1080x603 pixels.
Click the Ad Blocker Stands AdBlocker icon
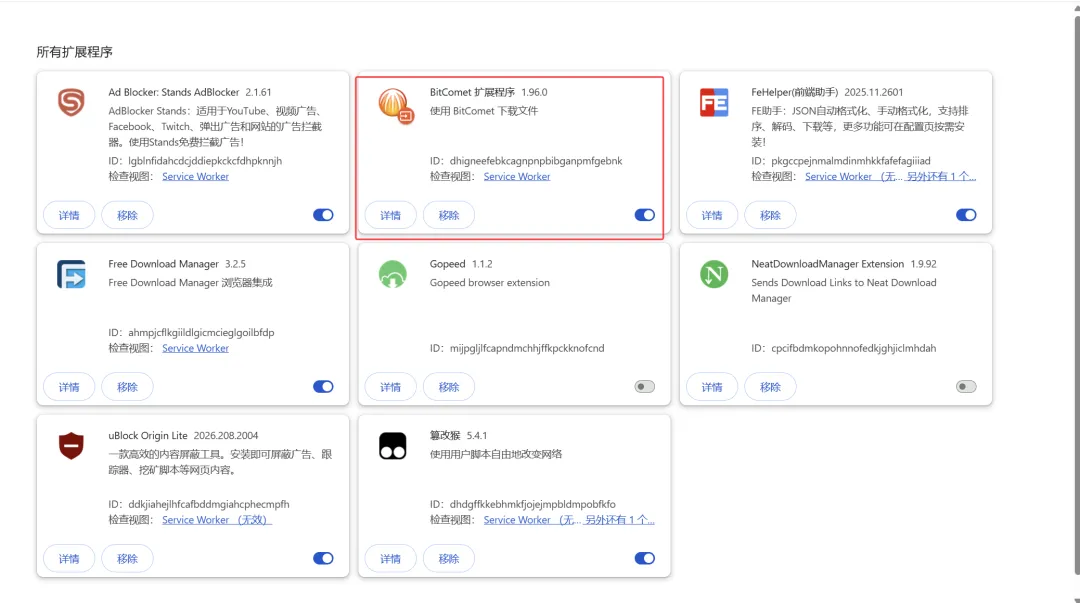tap(71, 103)
